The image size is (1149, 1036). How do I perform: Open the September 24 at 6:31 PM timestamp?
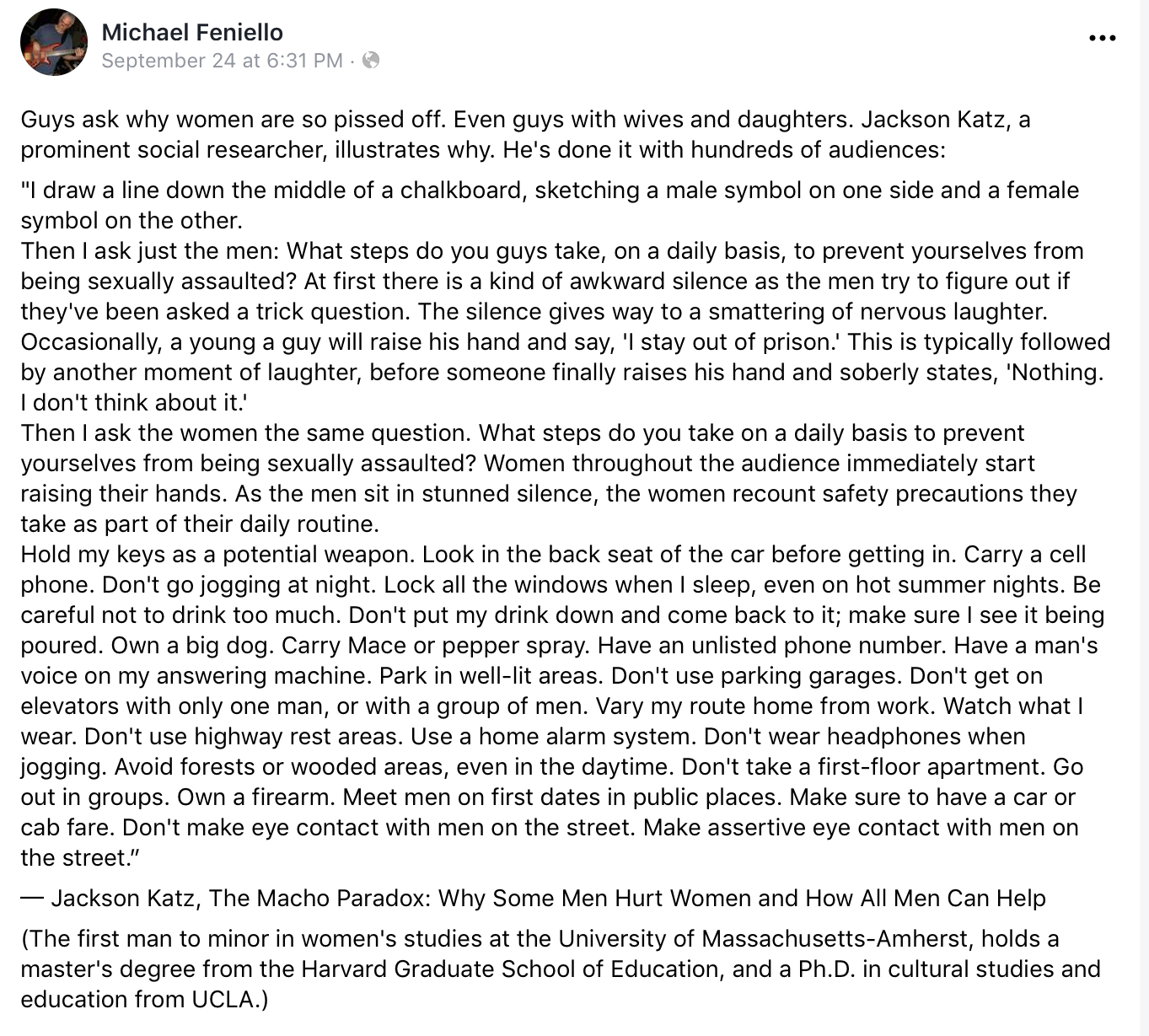222,61
